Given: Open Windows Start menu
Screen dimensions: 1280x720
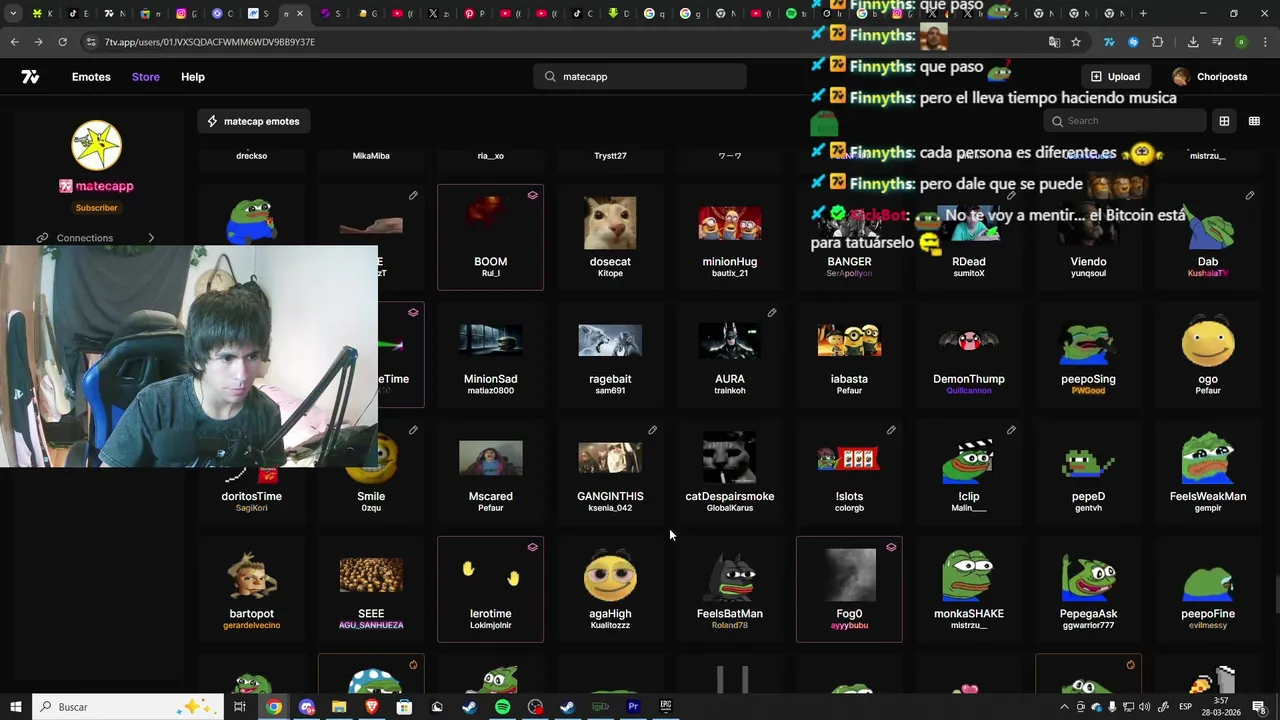Looking at the screenshot, I should tap(16, 707).
